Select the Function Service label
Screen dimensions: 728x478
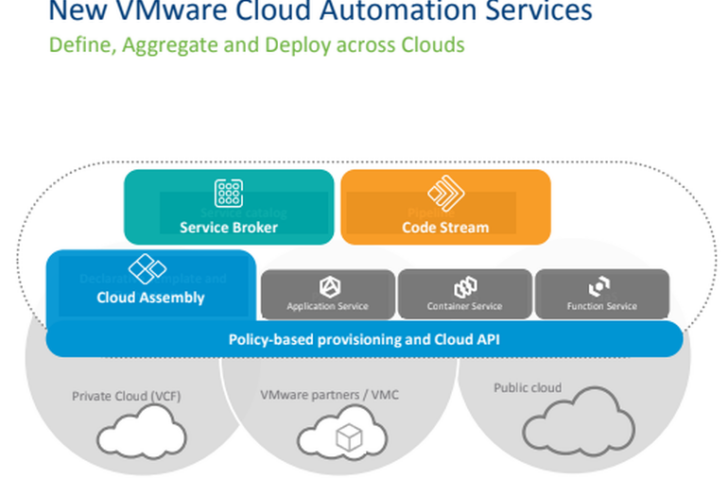(602, 306)
